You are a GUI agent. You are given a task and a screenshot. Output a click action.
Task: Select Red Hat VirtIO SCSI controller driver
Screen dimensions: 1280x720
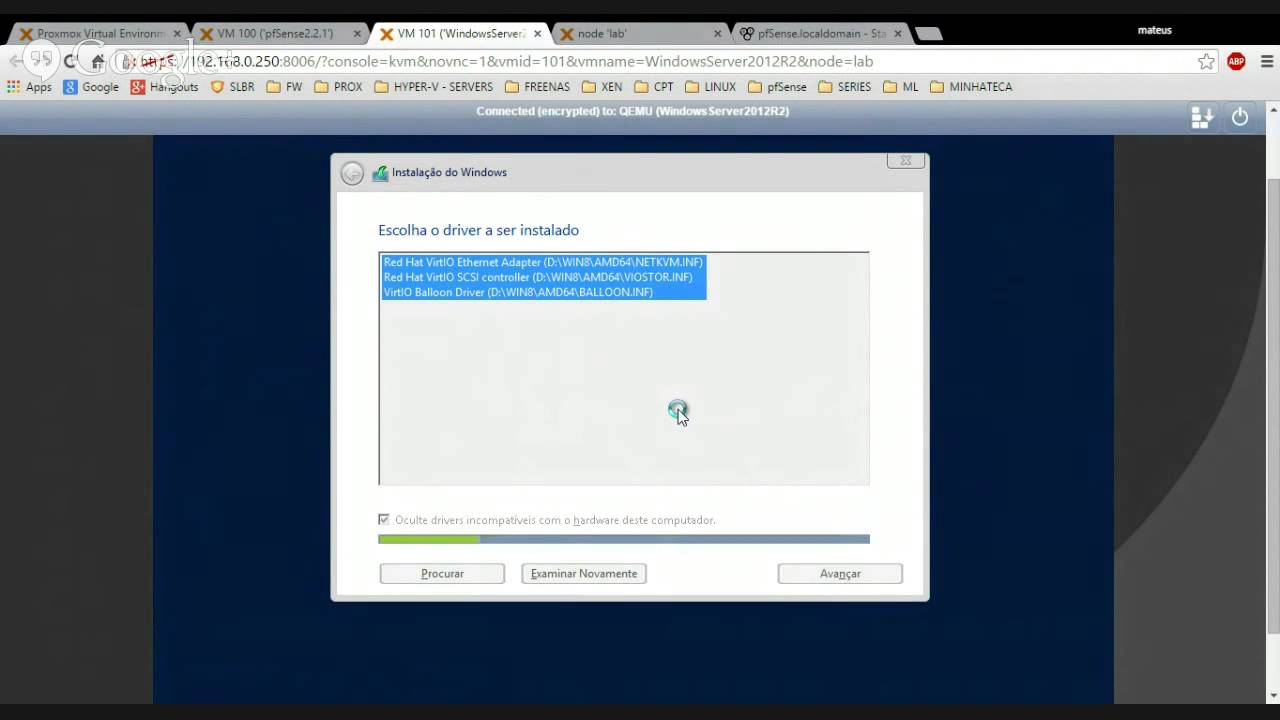(x=543, y=277)
